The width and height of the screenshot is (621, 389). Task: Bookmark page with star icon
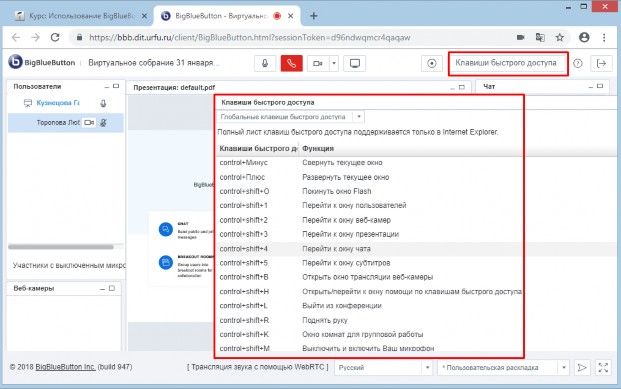pos(559,37)
